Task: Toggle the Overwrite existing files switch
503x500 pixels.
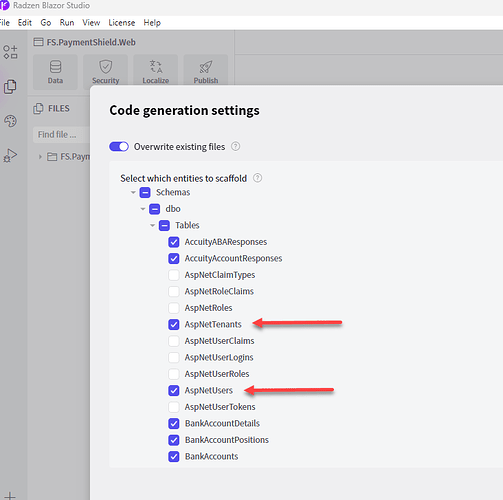Action: click(x=119, y=147)
